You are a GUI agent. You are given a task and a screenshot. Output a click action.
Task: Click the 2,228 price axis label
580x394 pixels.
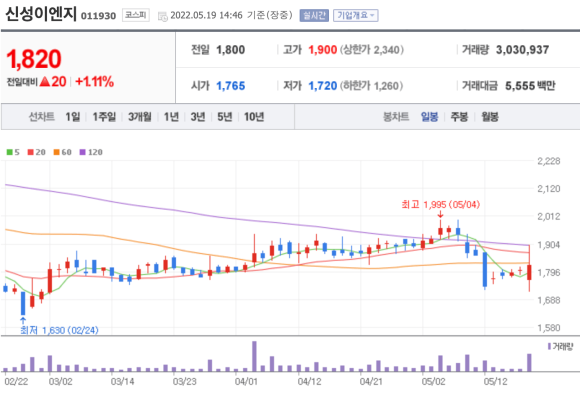(549, 161)
